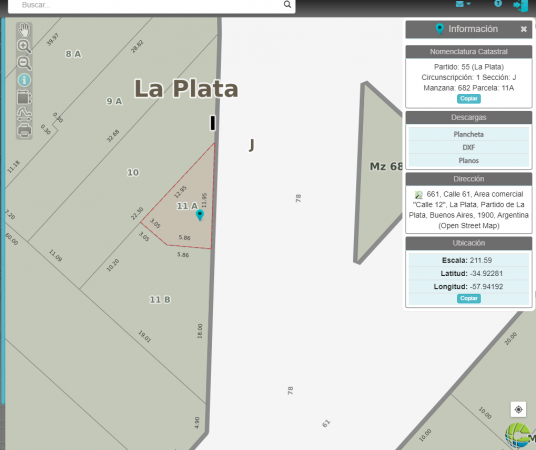Click the blue marker on parcel 11 A
This screenshot has width=536, height=450.
200,215
